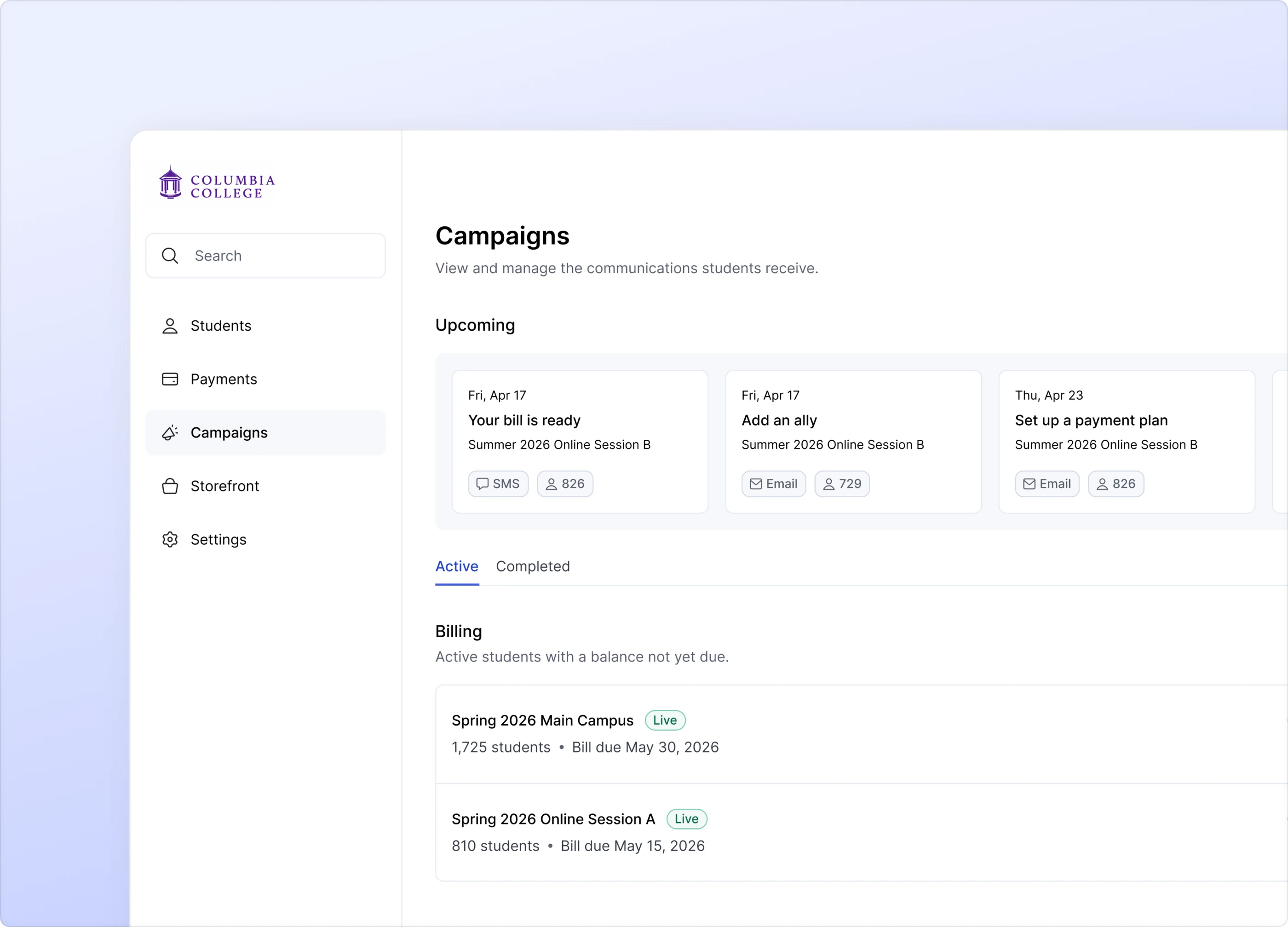This screenshot has width=1288, height=927.
Task: Open Settings from sidebar
Action: pos(265,540)
